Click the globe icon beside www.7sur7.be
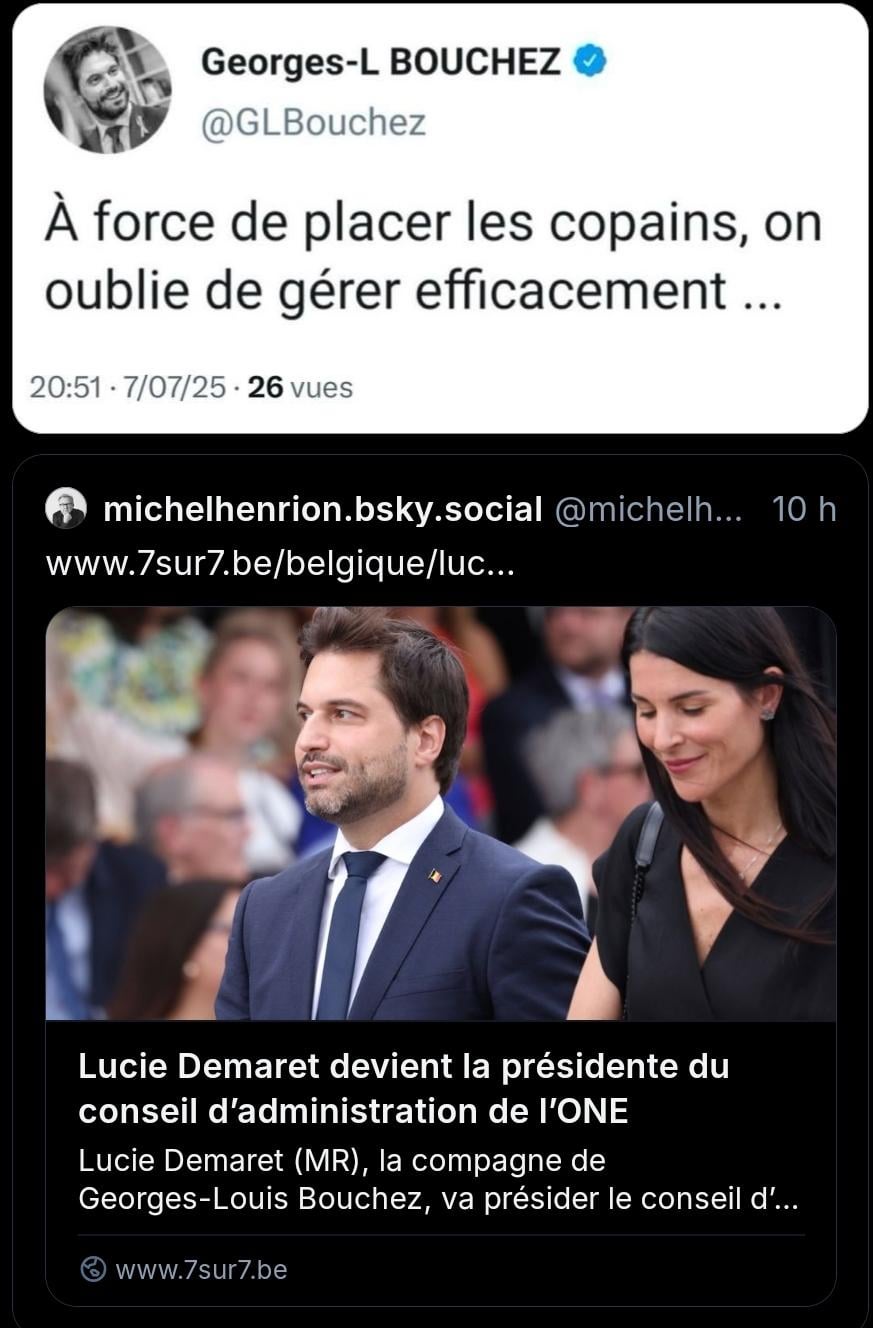 point(93,1269)
